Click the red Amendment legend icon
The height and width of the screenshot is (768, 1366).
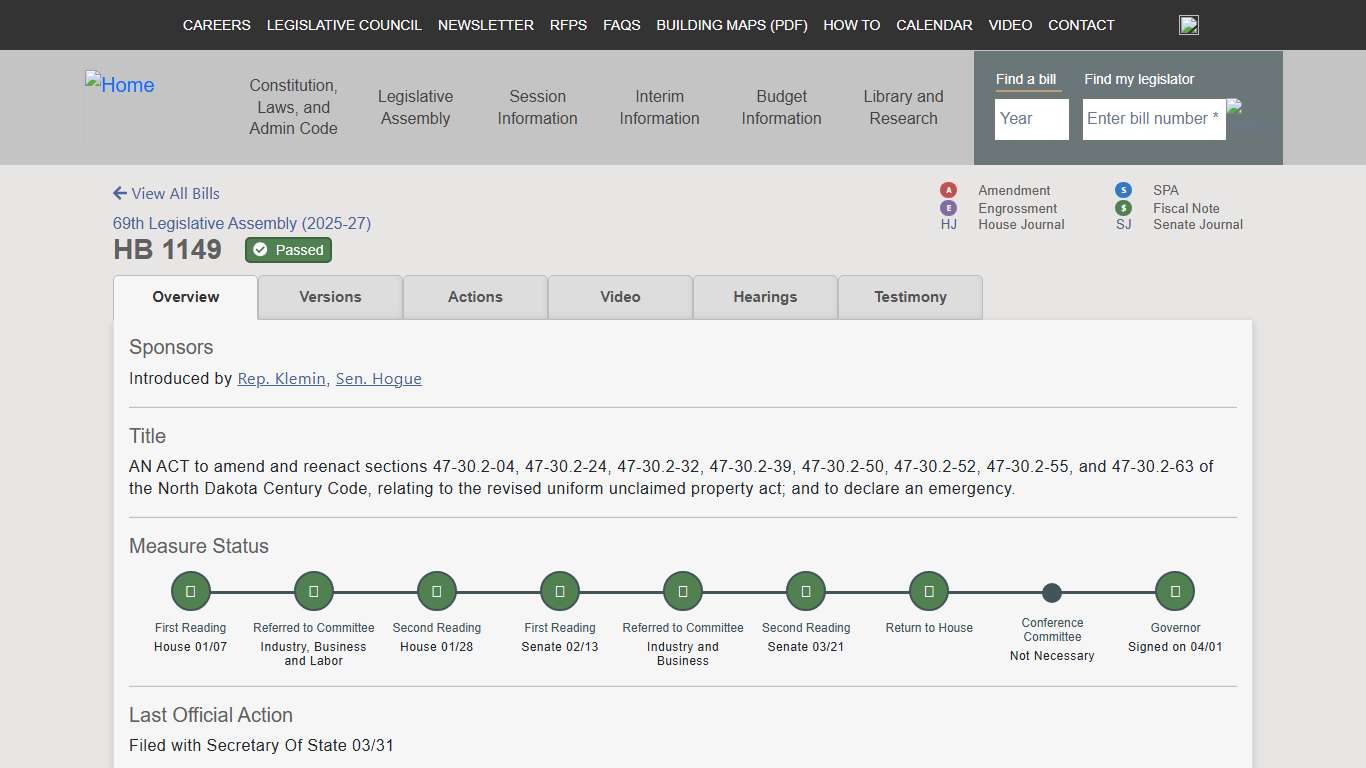(948, 190)
